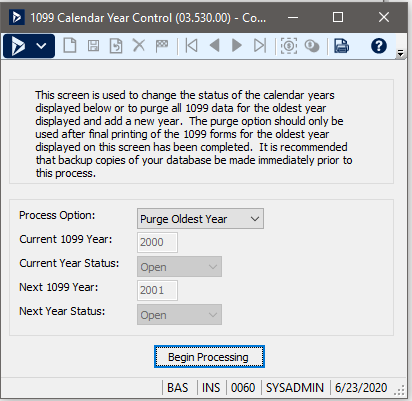Open Next Year Status dropdown
Image resolution: width=412 pixels, height=401 pixels.
(179, 315)
